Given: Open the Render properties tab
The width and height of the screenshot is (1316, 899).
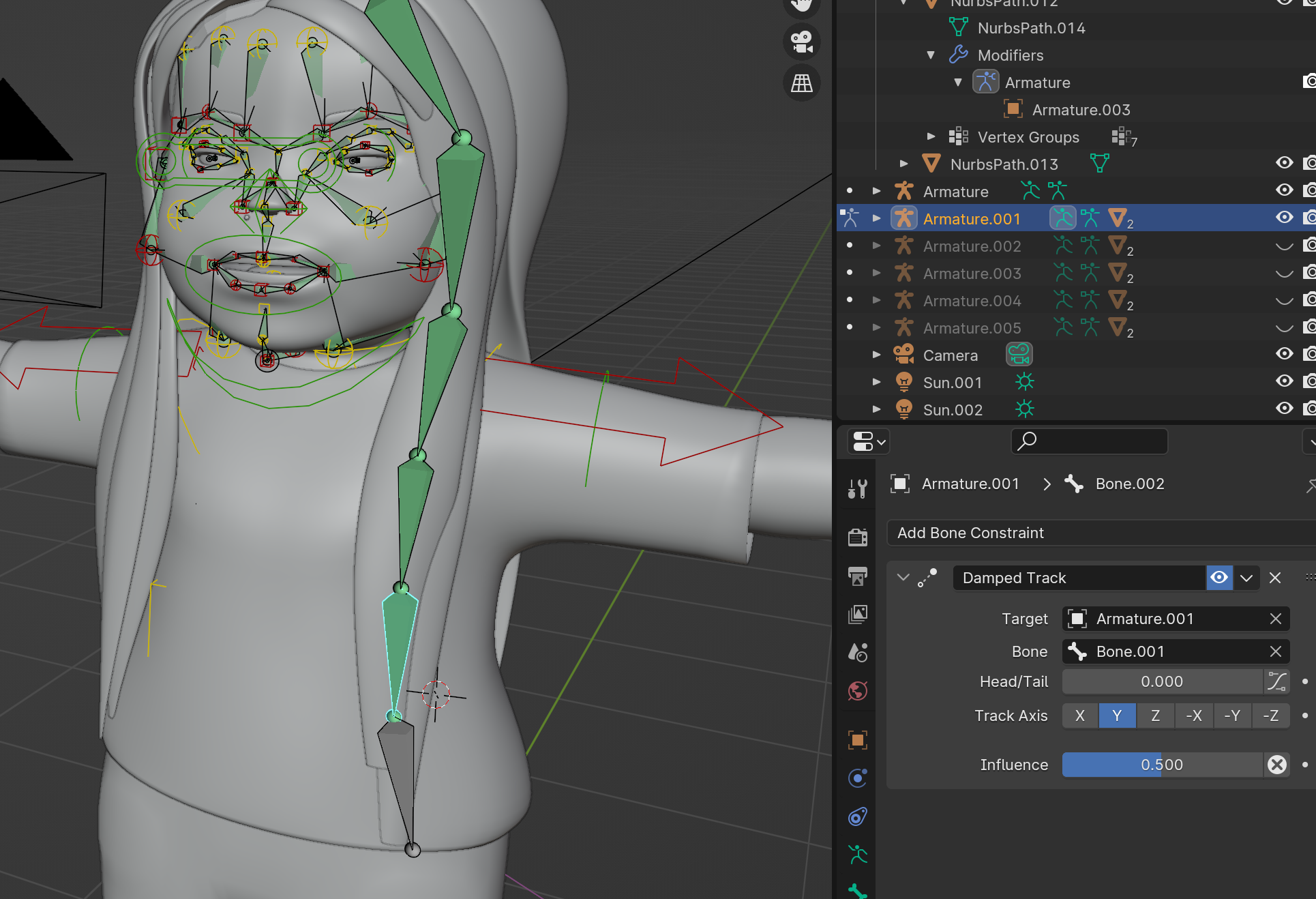Looking at the screenshot, I should pyautogui.click(x=858, y=537).
